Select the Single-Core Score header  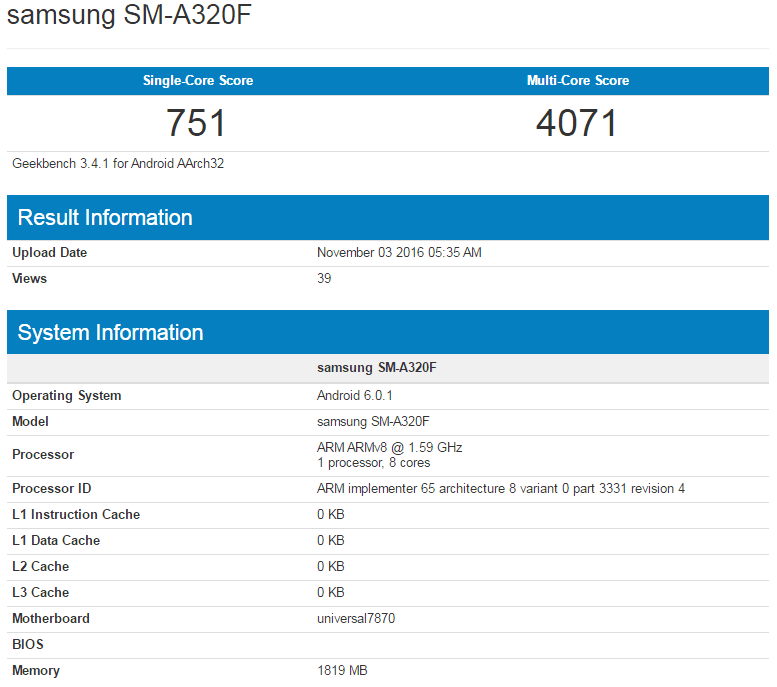198,81
